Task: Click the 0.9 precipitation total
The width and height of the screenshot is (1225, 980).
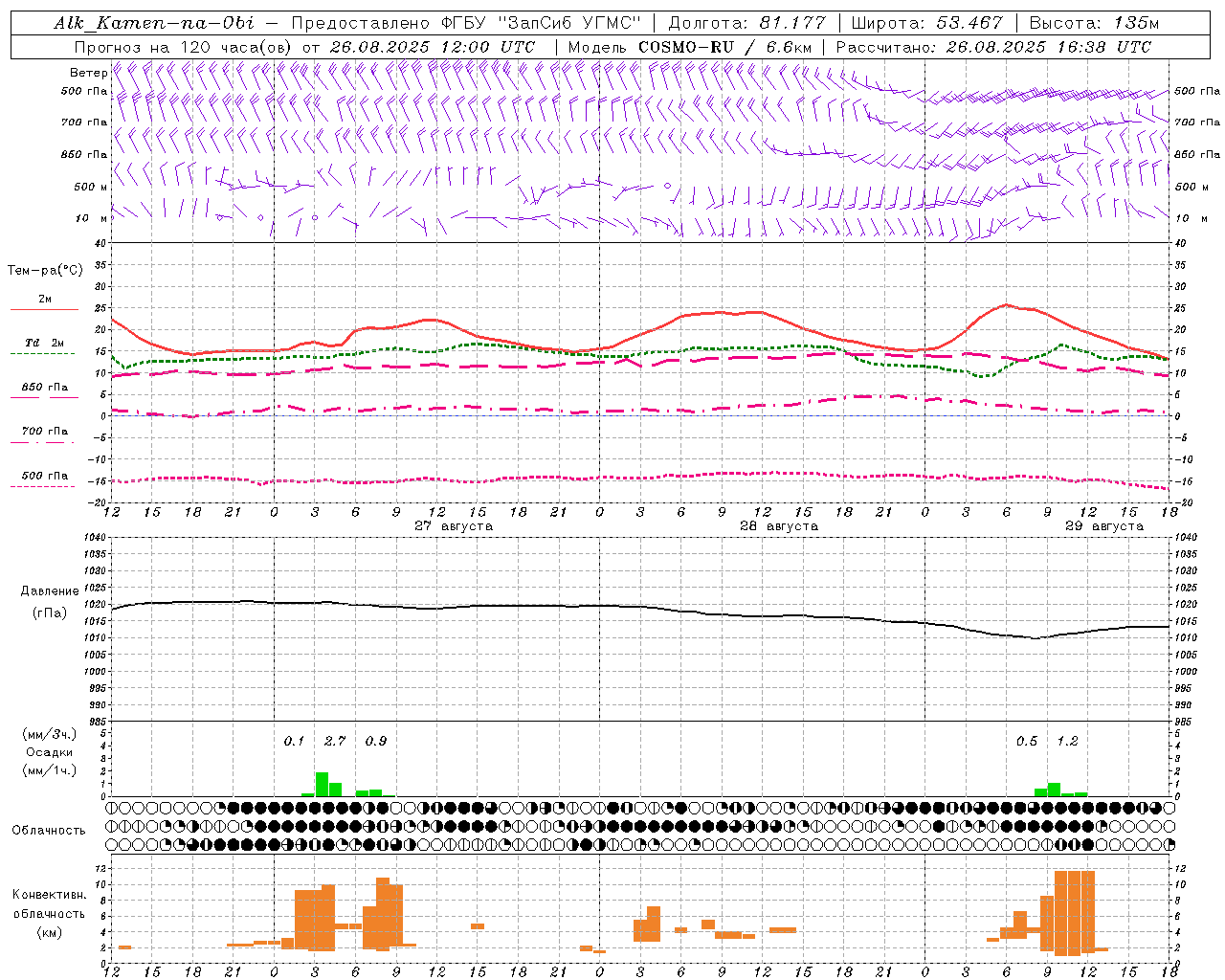Action: click(376, 742)
